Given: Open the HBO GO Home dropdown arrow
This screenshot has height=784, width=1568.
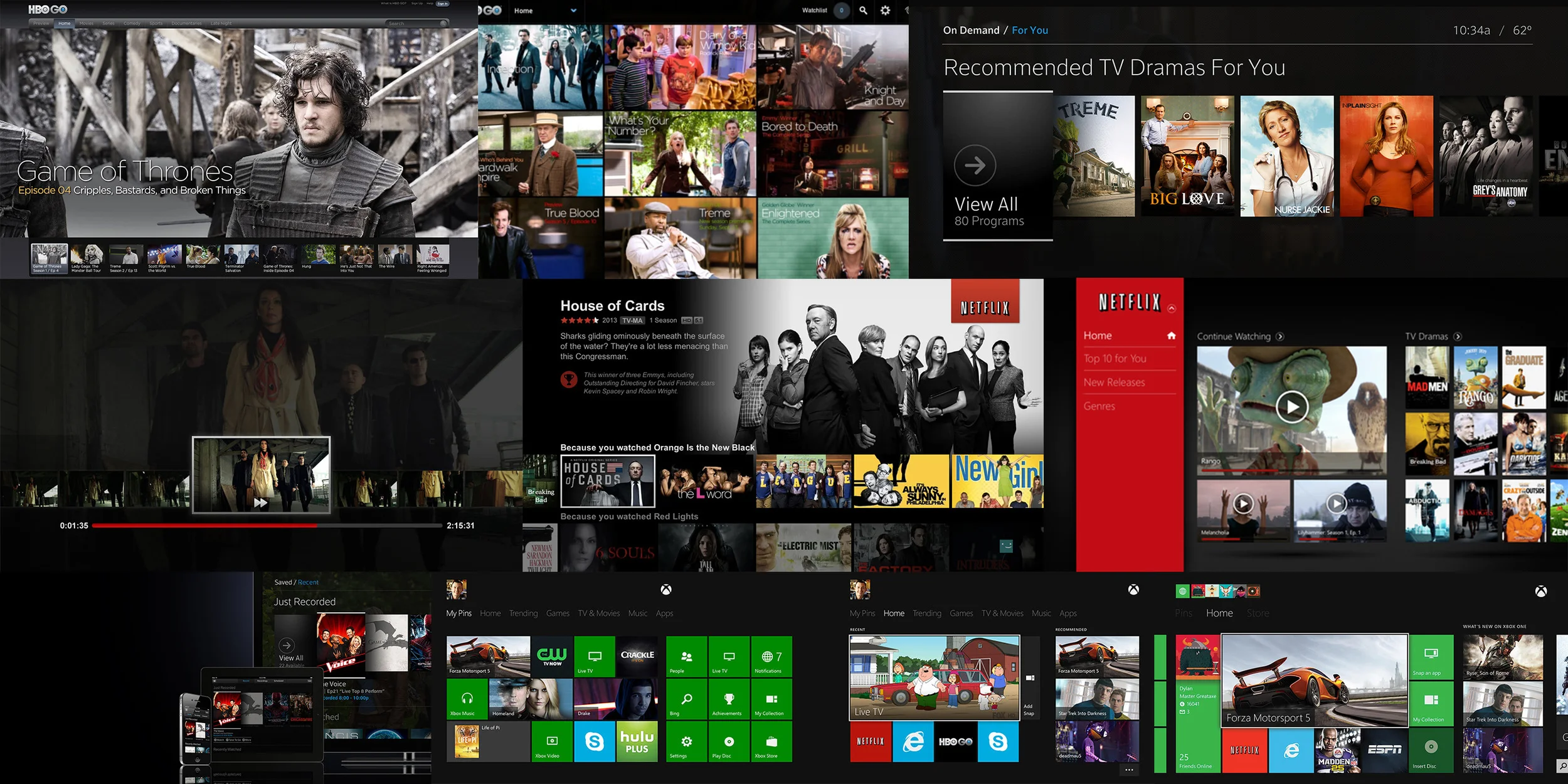Looking at the screenshot, I should 573,11.
